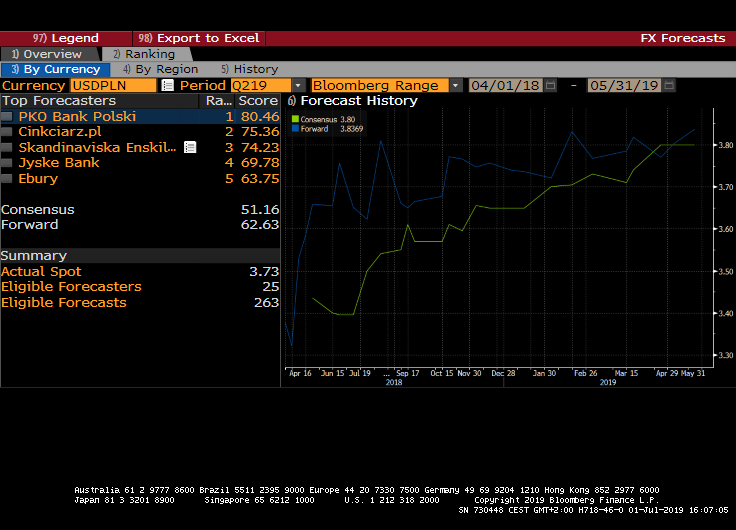The image size is (736, 530).
Task: Toggle checkbox for PKO Bank Polski
Action: click(x=7, y=117)
